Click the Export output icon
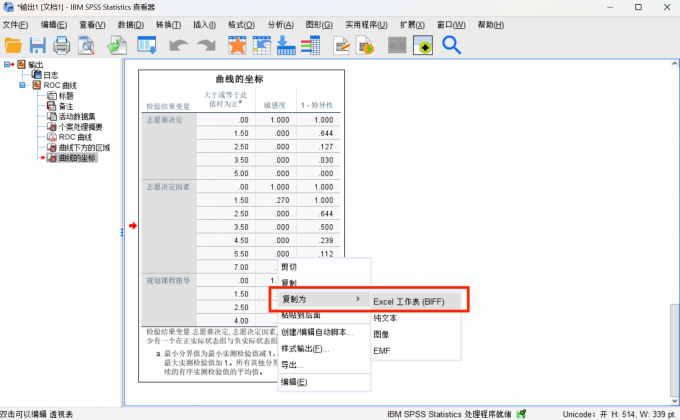The height and width of the screenshot is (420, 680). tap(117, 45)
